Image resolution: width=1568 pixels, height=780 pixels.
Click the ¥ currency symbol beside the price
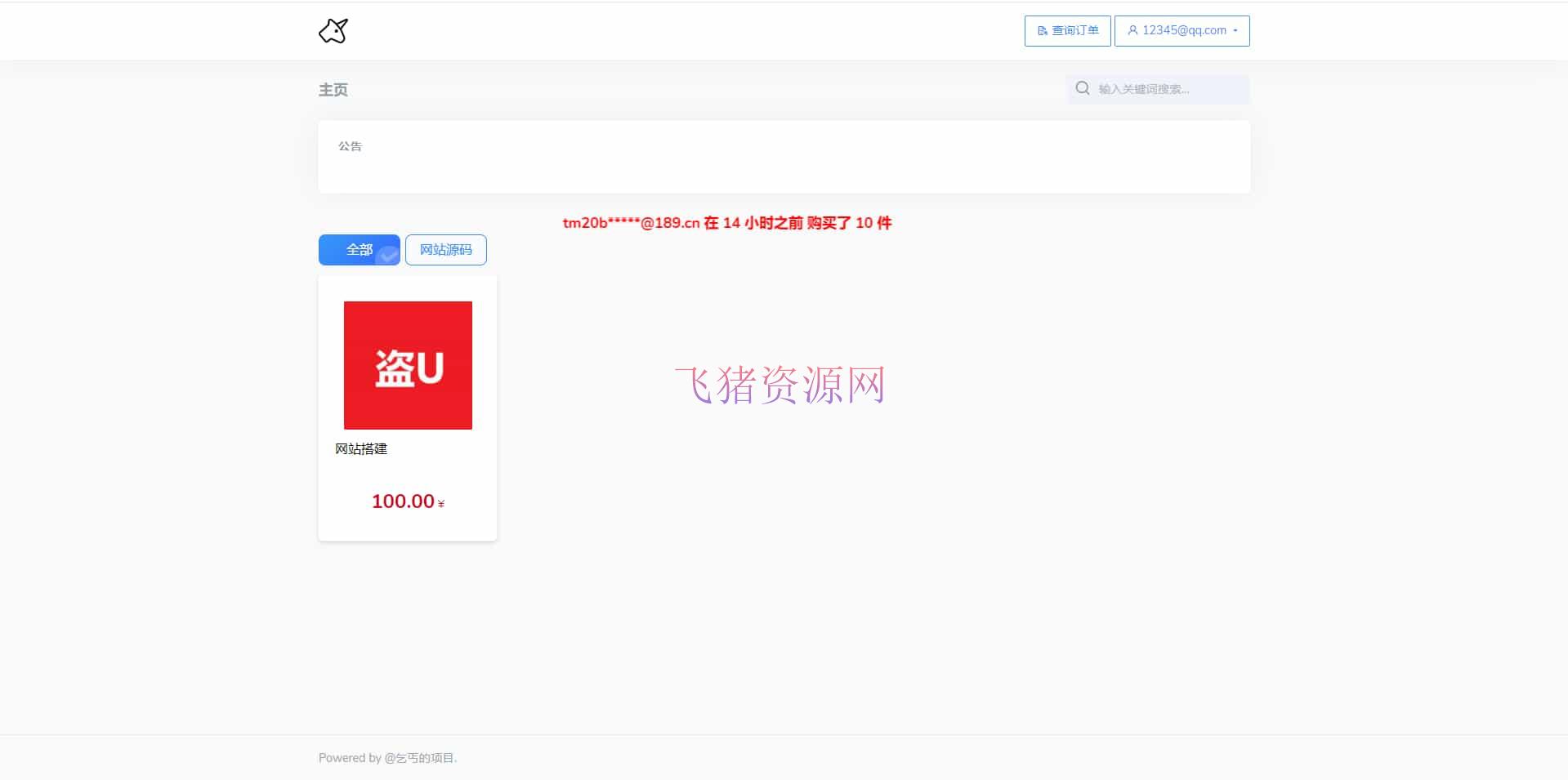point(440,504)
